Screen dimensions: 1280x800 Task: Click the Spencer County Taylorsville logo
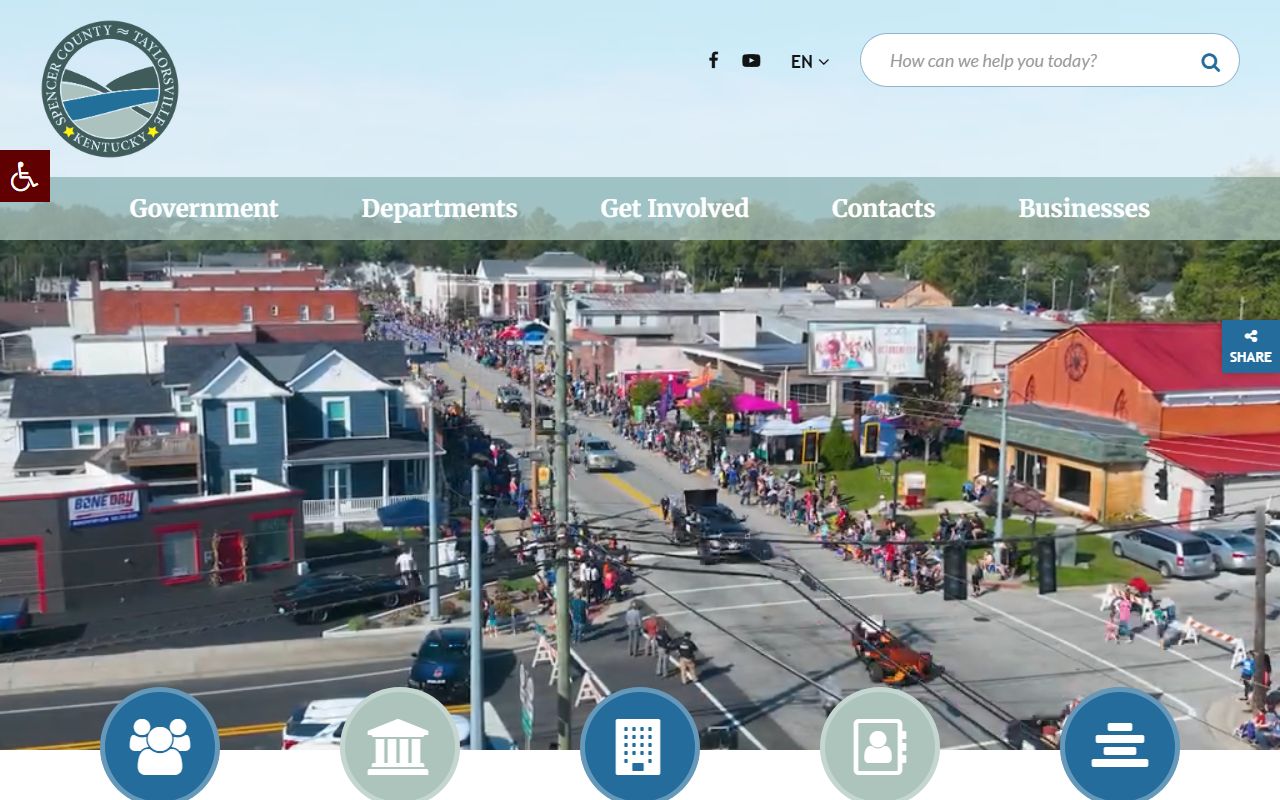coord(110,89)
